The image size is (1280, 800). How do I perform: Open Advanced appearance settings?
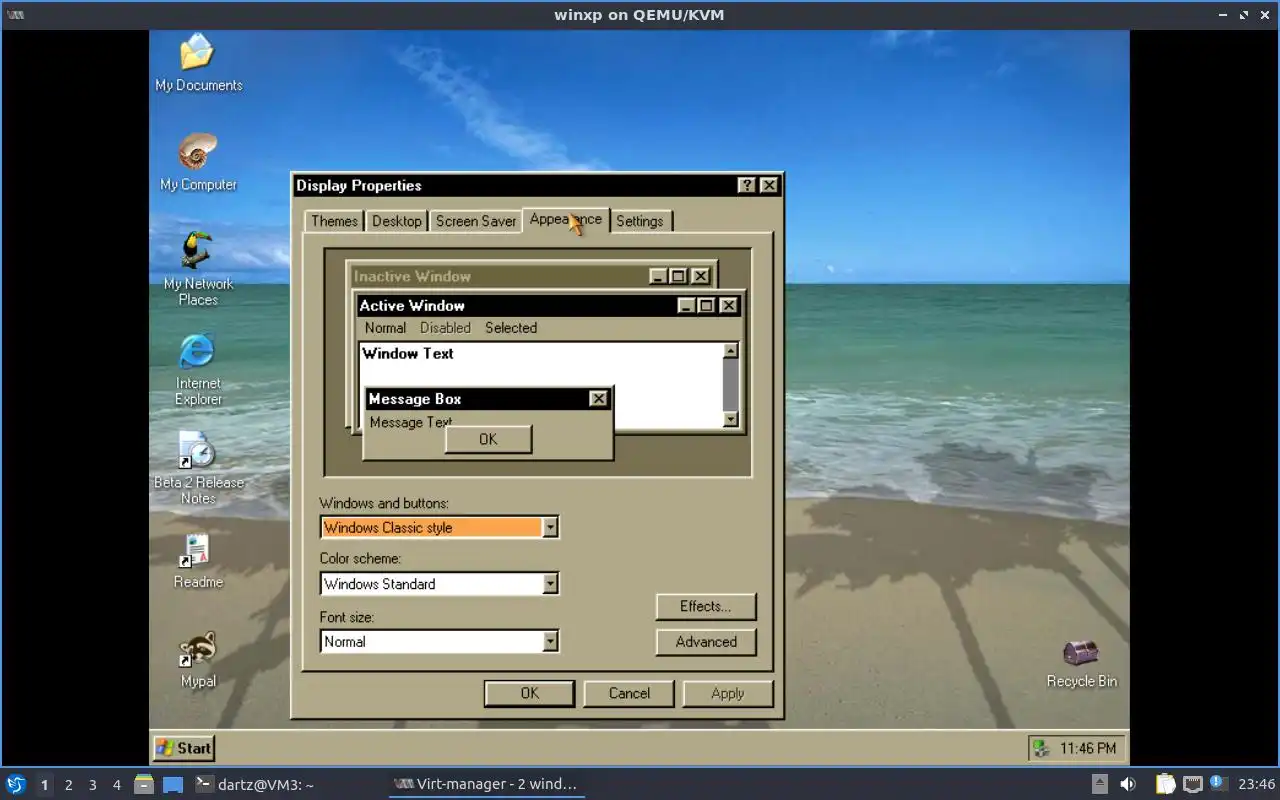click(x=706, y=642)
